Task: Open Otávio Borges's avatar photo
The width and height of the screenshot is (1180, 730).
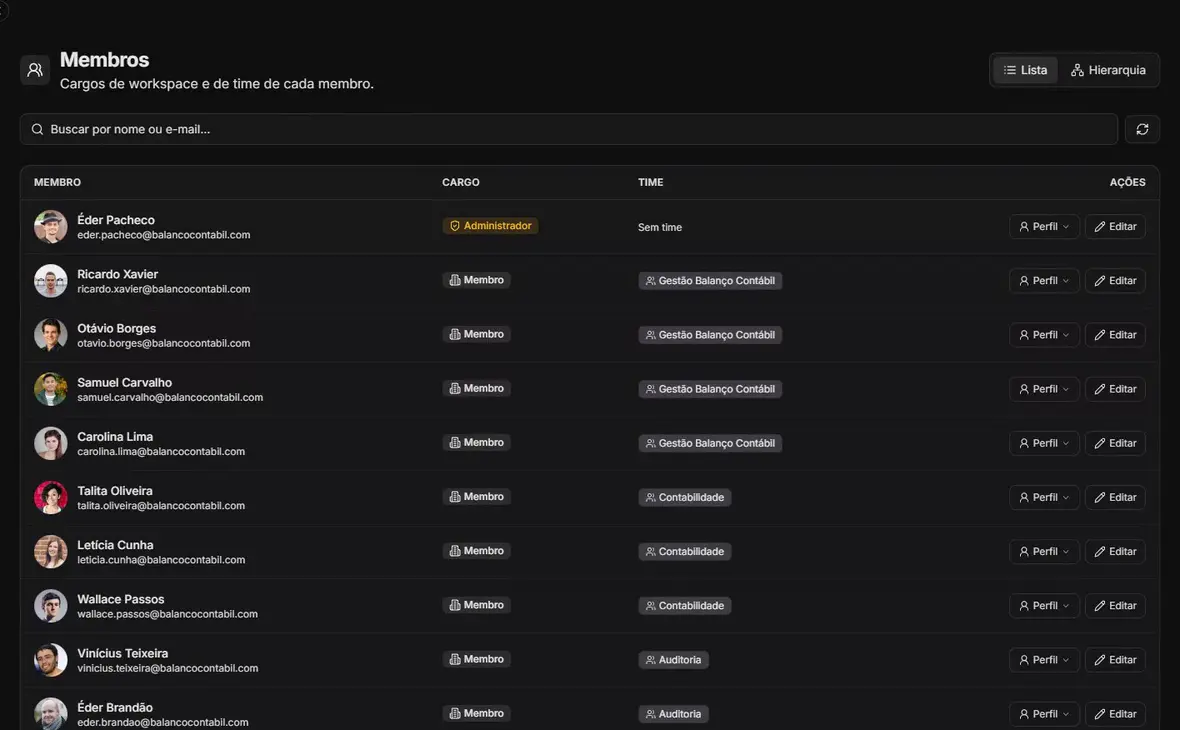Action: 50,335
